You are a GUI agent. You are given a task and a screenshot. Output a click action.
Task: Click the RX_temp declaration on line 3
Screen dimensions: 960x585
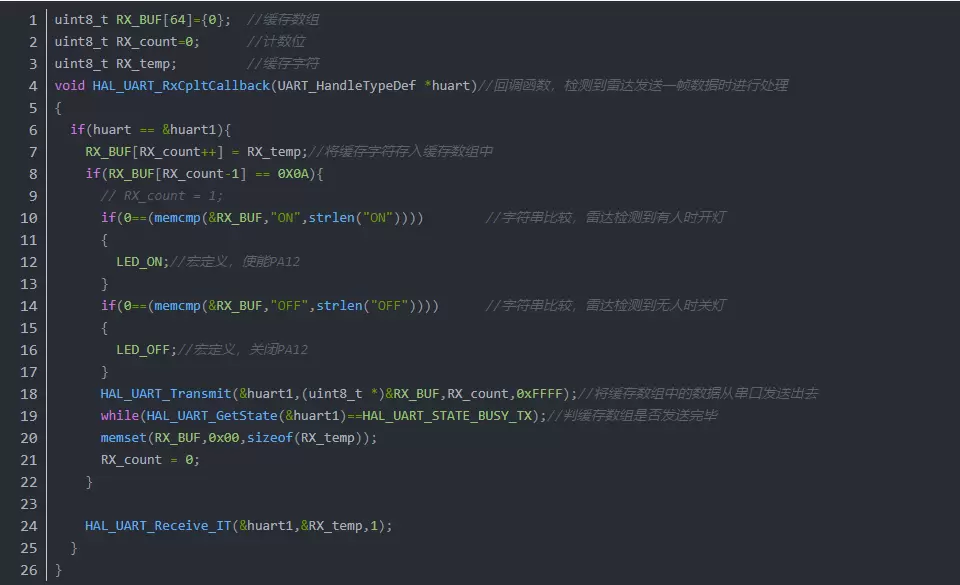[x=146, y=63]
